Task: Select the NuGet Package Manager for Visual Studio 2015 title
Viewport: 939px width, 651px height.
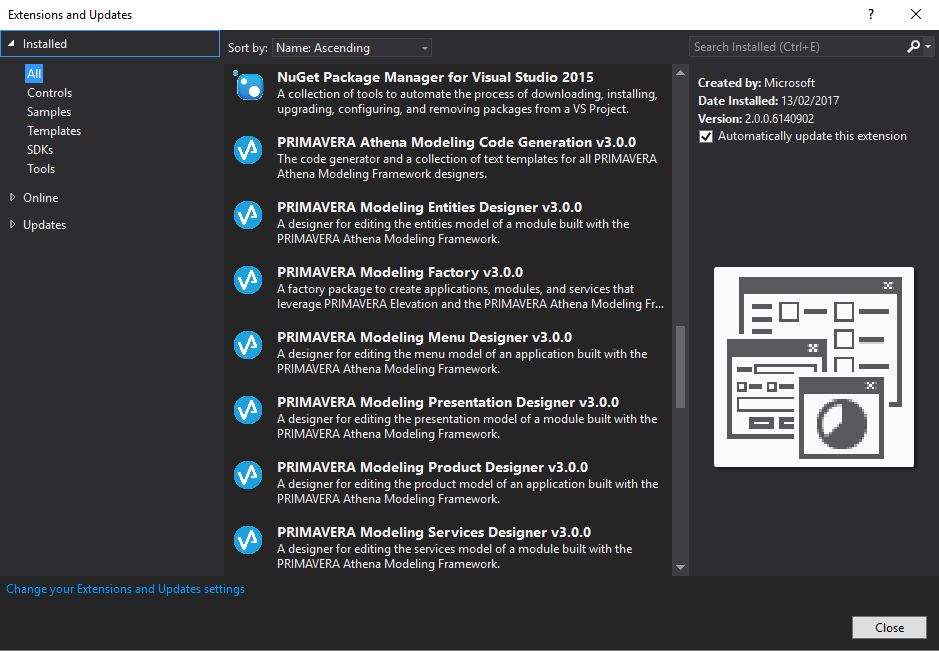Action: coord(435,77)
